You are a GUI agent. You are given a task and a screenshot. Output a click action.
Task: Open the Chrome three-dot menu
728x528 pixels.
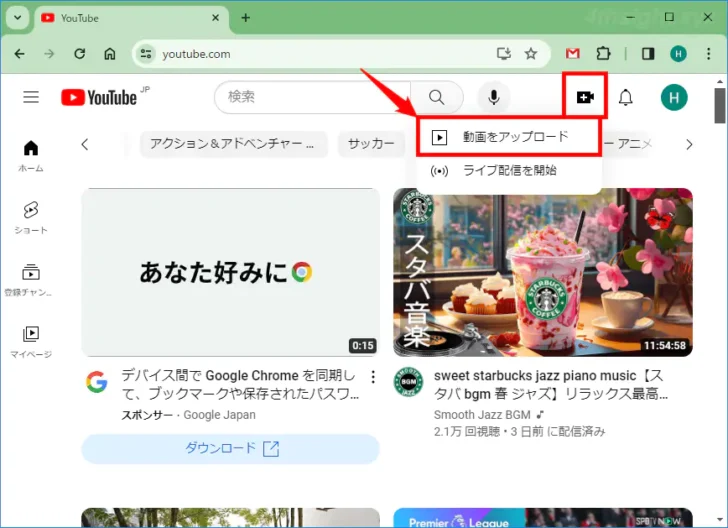coord(708,54)
